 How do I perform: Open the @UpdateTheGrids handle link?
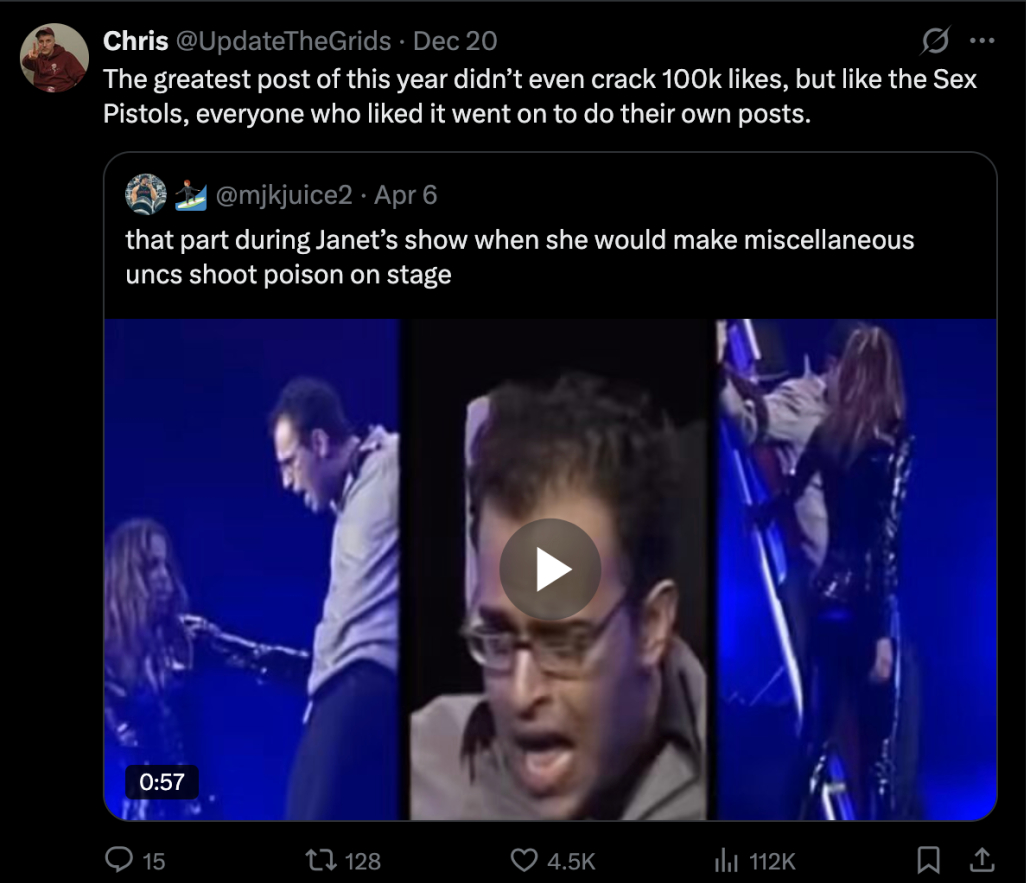(285, 42)
